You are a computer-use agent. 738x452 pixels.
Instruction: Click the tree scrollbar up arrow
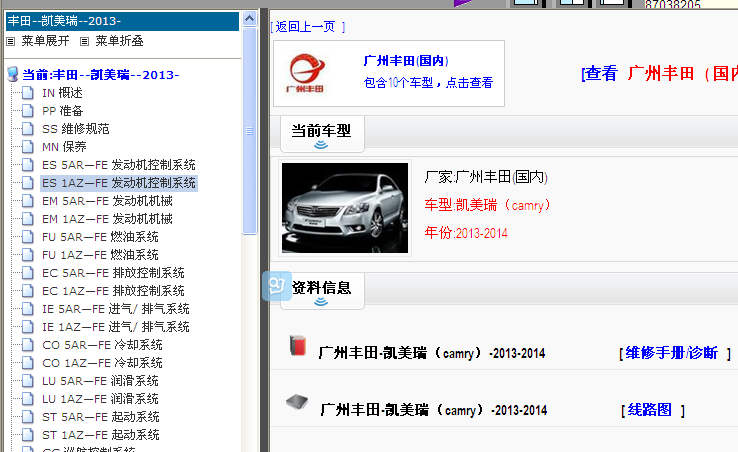pos(249,19)
